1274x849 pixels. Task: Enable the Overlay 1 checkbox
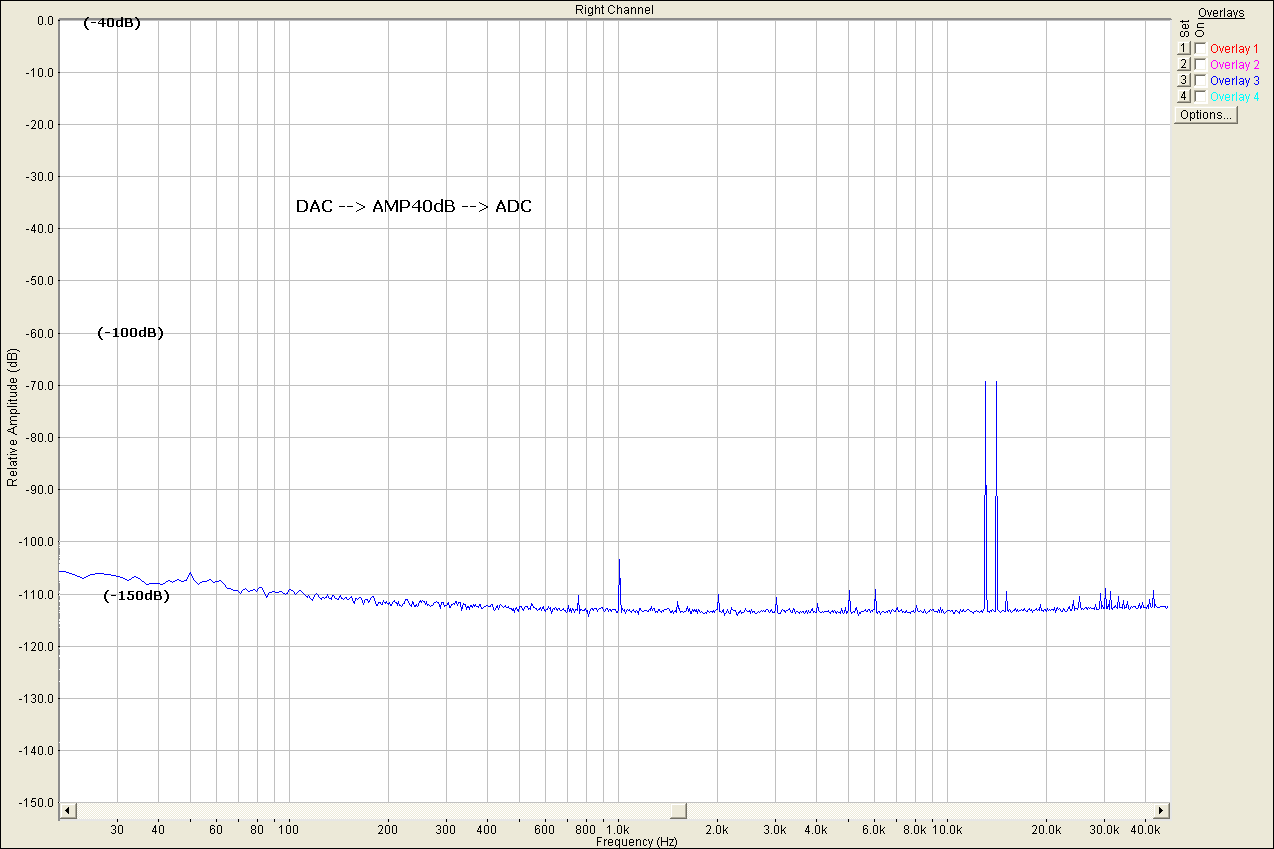(x=1200, y=48)
